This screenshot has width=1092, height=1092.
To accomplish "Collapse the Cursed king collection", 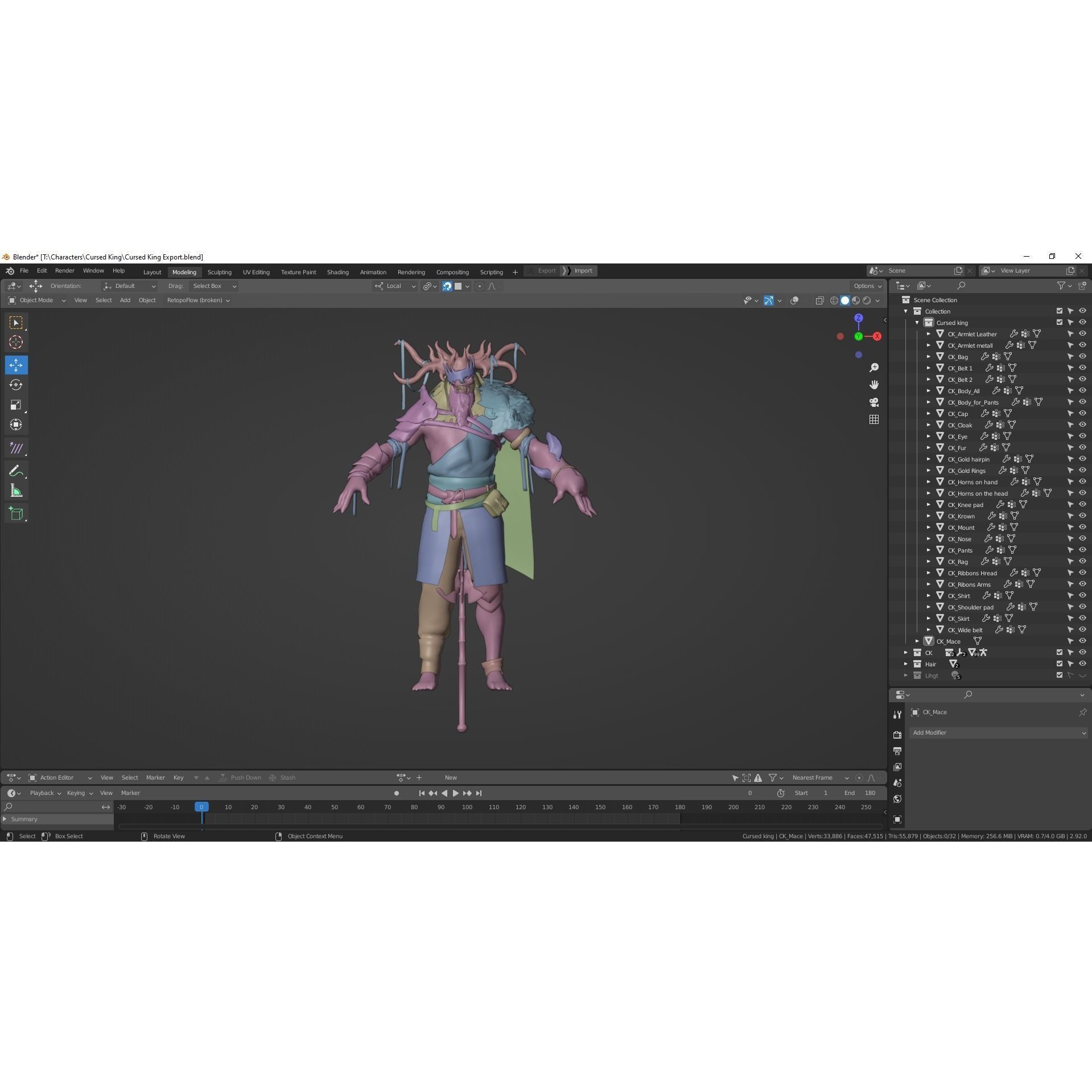I will (x=917, y=322).
